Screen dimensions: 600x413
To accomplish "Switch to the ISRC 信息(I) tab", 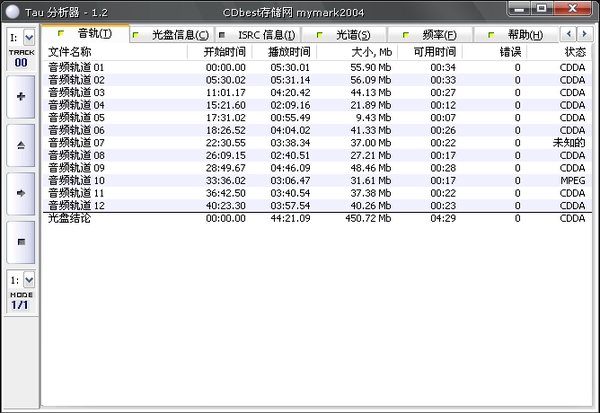I will (x=258, y=35).
